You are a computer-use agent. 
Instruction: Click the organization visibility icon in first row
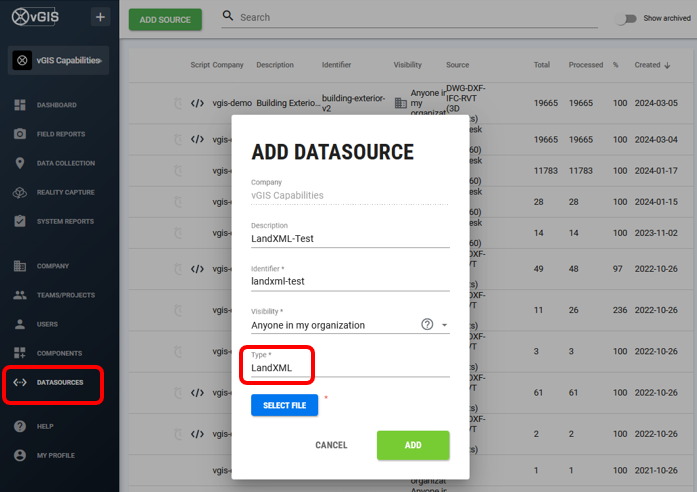(401, 103)
